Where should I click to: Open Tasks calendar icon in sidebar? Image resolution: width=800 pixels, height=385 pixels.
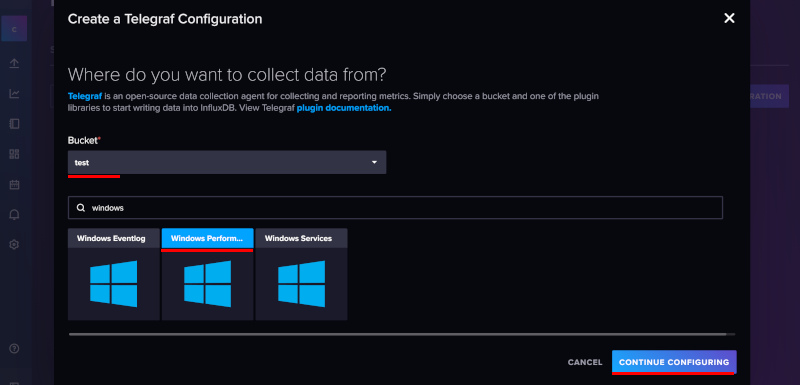click(x=14, y=184)
